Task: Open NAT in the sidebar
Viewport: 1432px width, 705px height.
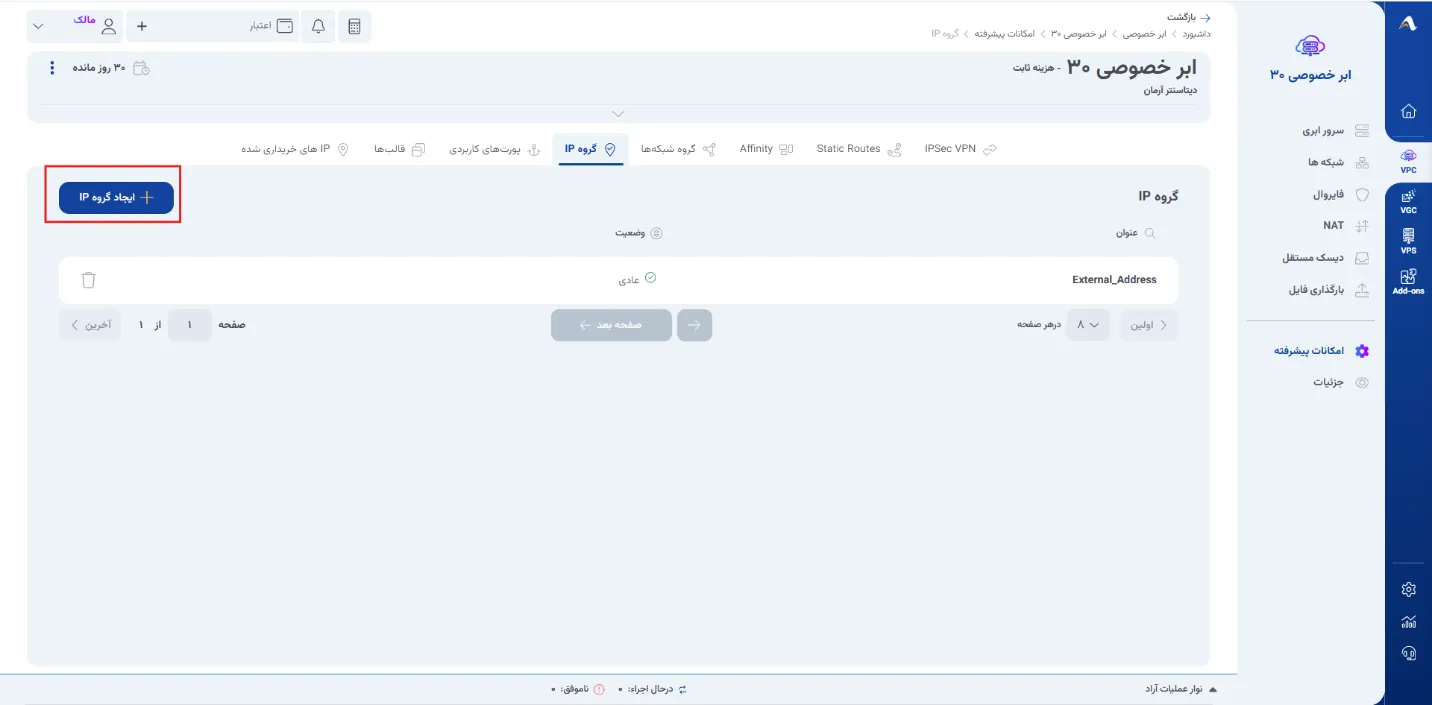Action: pyautogui.click(x=1345, y=226)
